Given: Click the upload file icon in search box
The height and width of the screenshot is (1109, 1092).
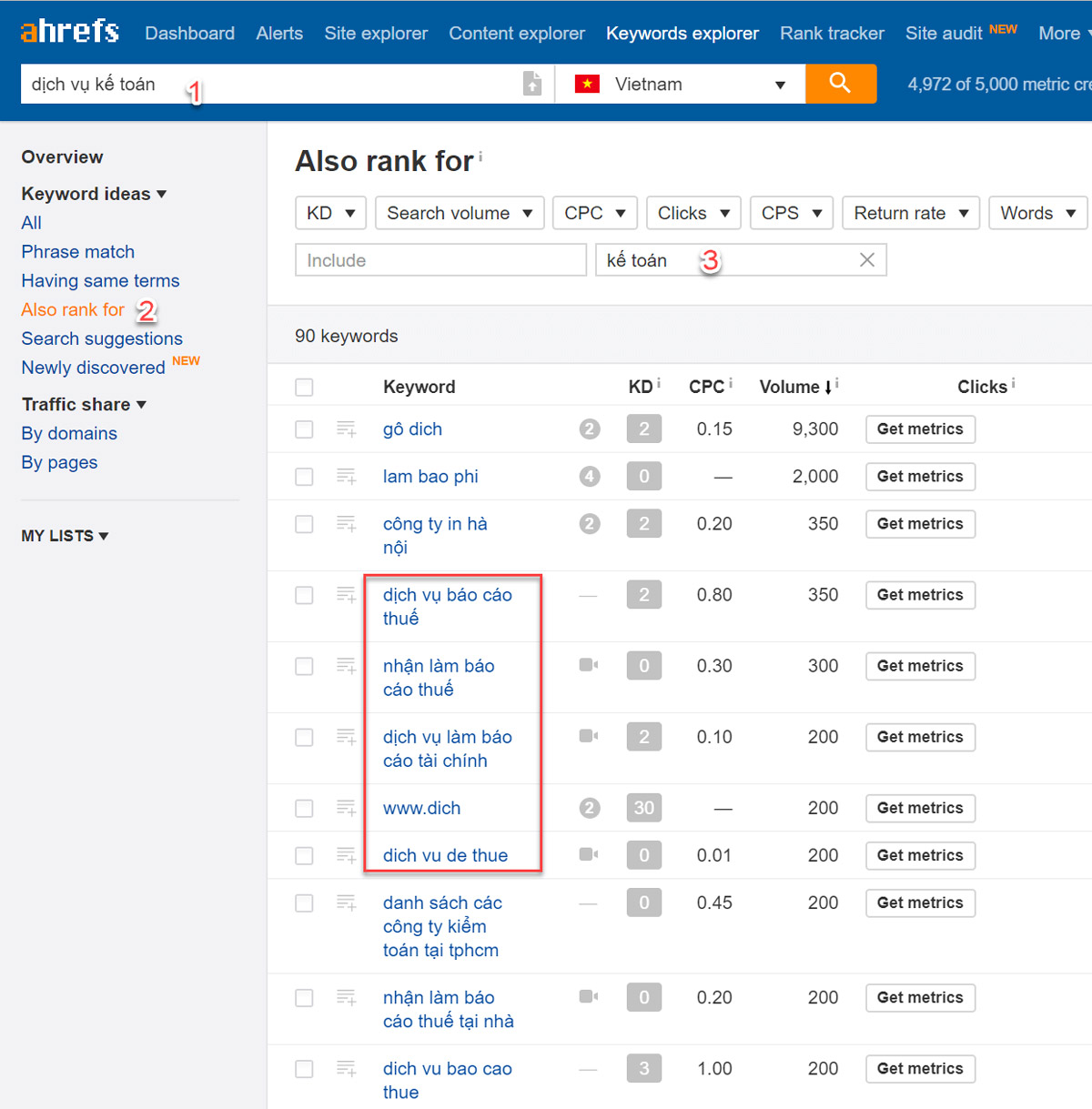Looking at the screenshot, I should [532, 84].
